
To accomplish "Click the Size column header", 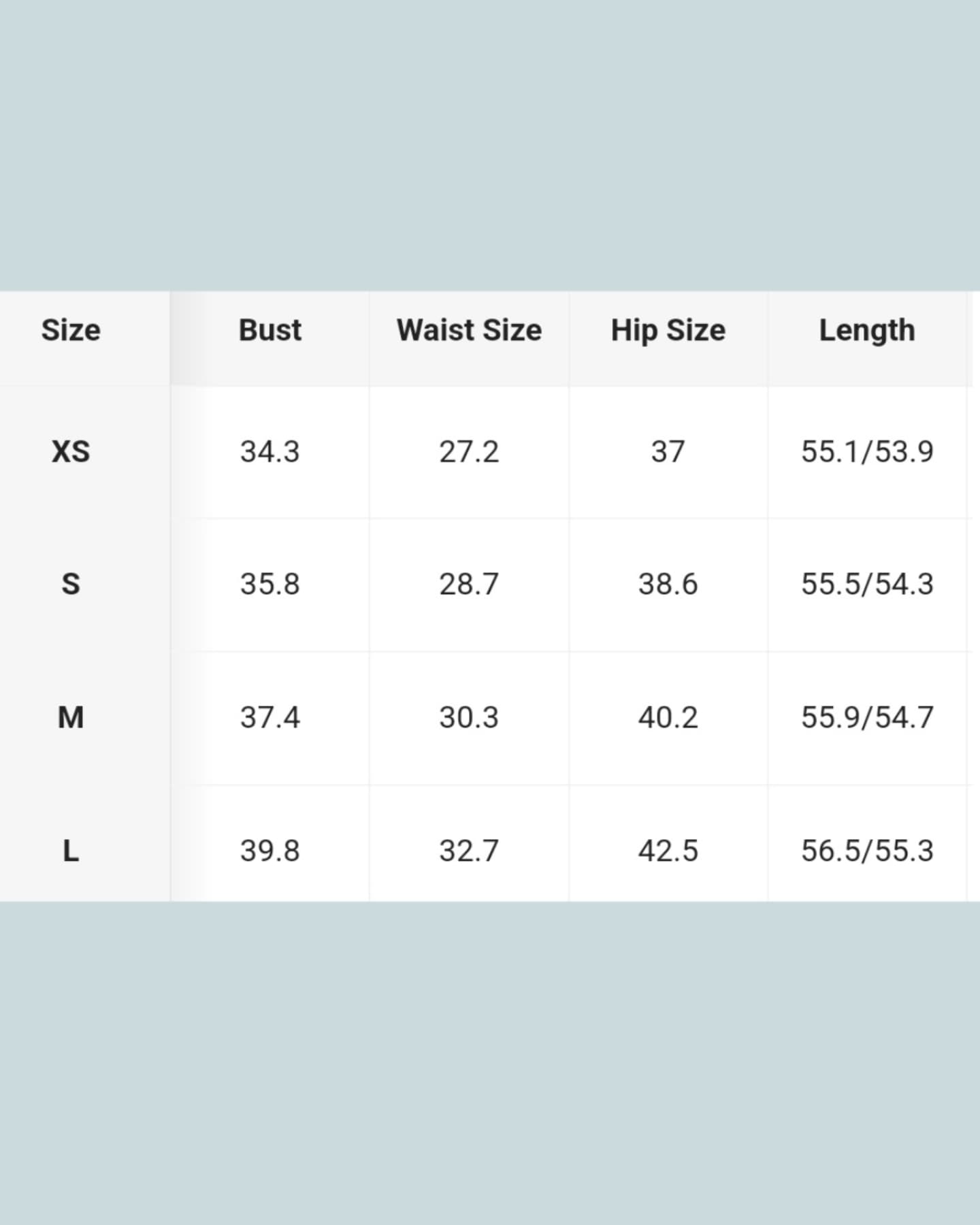I will (71, 331).
